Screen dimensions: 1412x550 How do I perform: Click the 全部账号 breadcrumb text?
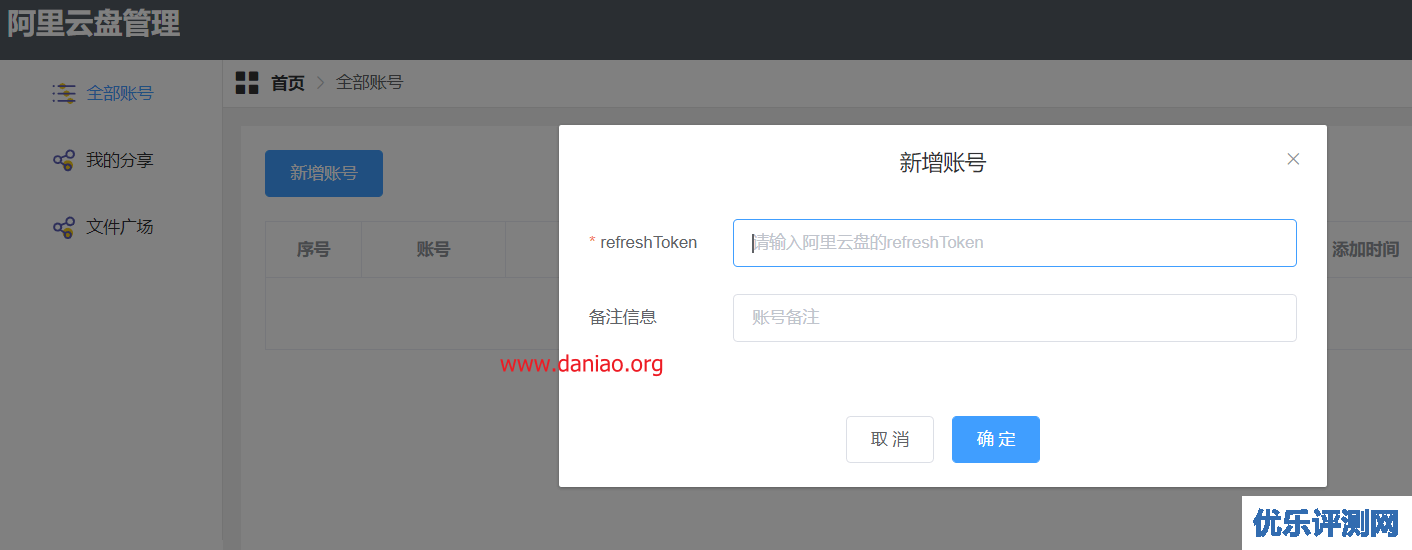click(369, 82)
